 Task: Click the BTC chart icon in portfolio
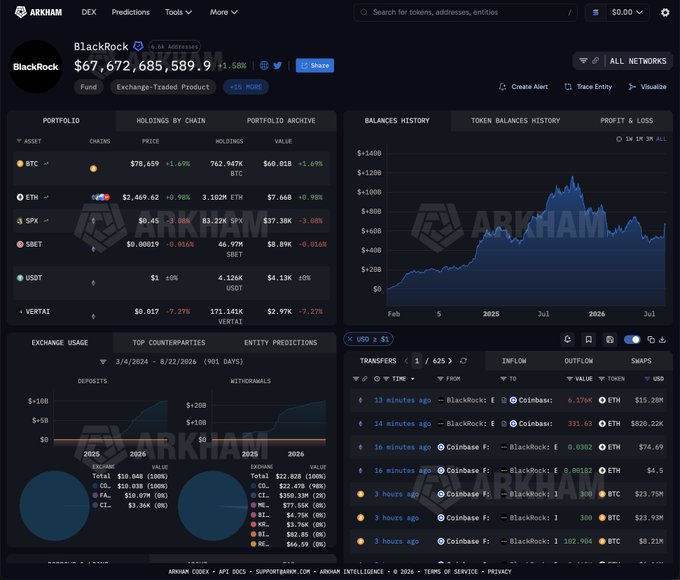[46, 164]
